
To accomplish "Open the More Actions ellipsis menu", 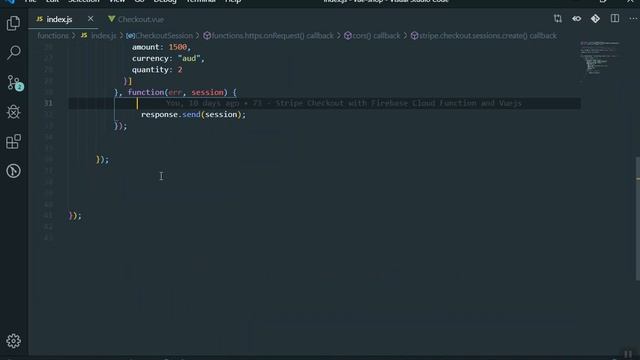I will [633, 19].
